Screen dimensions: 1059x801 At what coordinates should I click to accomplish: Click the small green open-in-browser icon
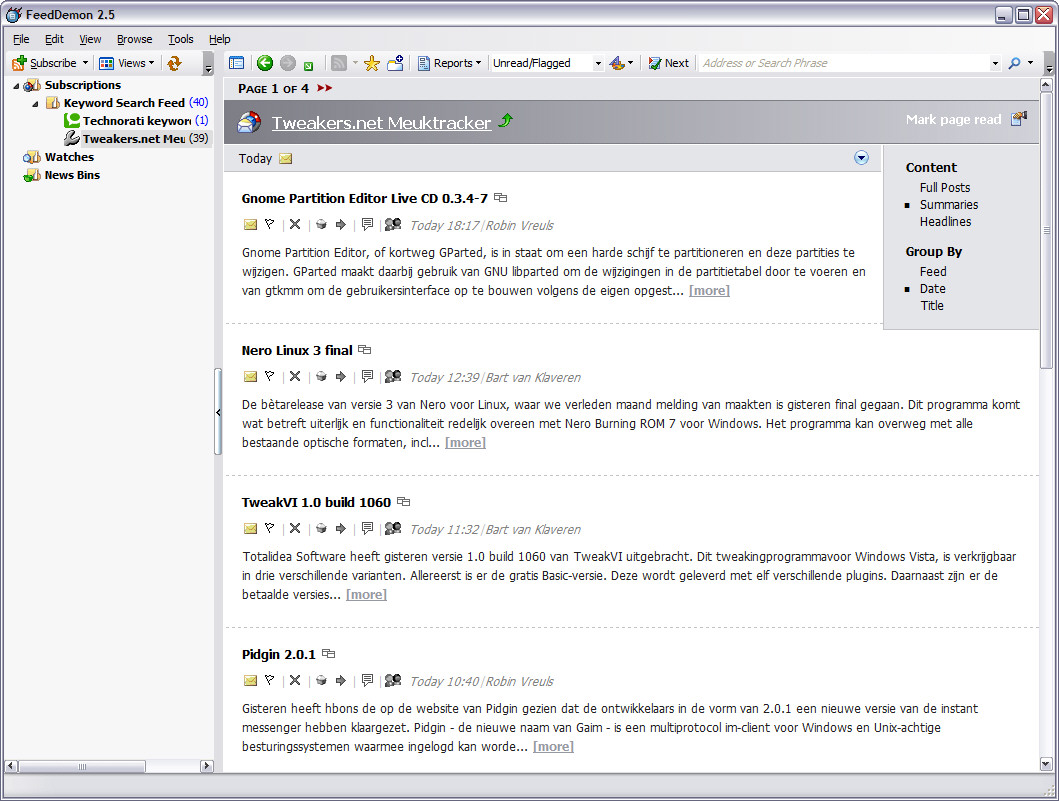pyautogui.click(x=309, y=66)
